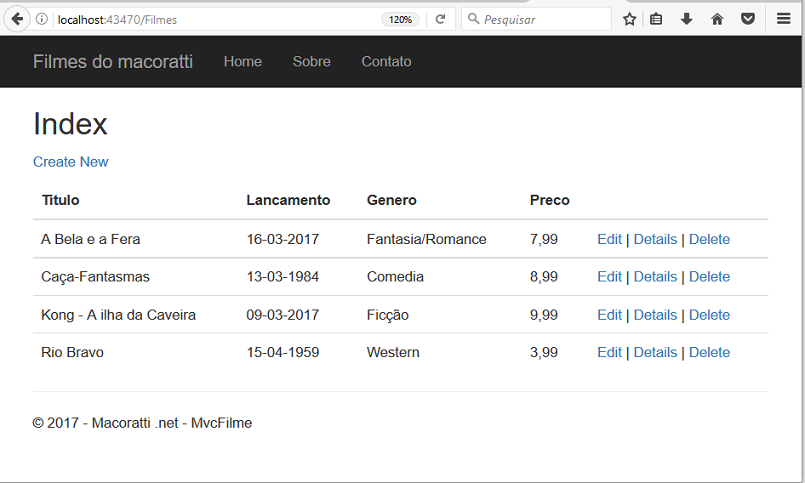This screenshot has height=483, width=805.
Task: Bookmark this page with the star icon
Action: [x=629, y=20]
